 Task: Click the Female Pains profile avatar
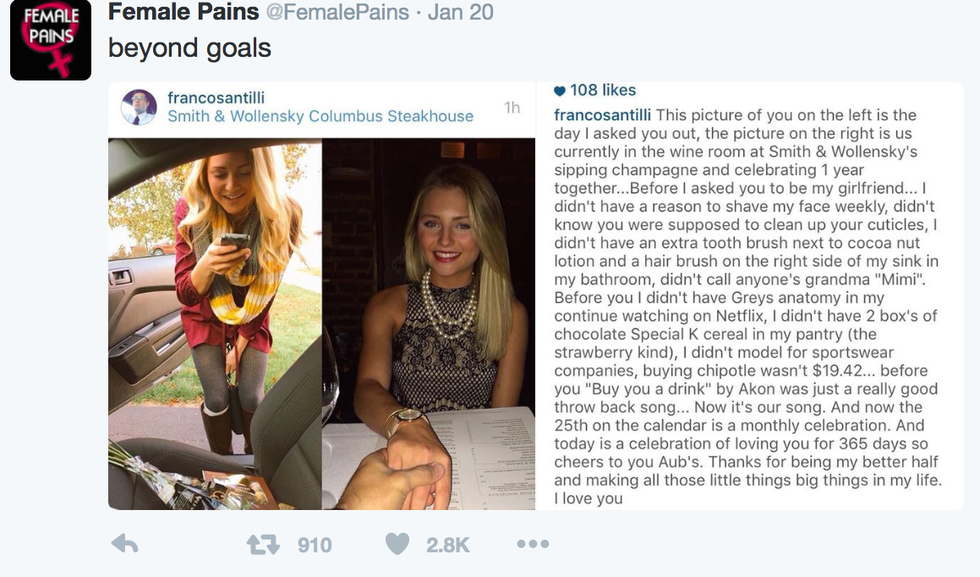(x=51, y=41)
